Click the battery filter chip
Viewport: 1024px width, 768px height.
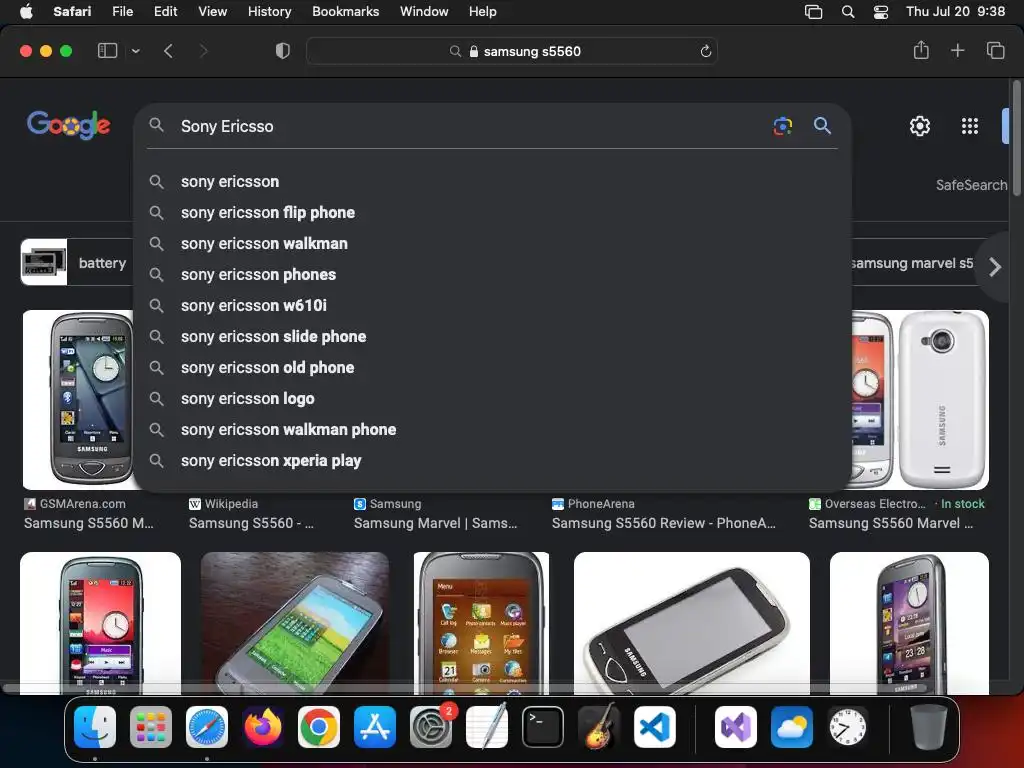pyautogui.click(x=77, y=263)
